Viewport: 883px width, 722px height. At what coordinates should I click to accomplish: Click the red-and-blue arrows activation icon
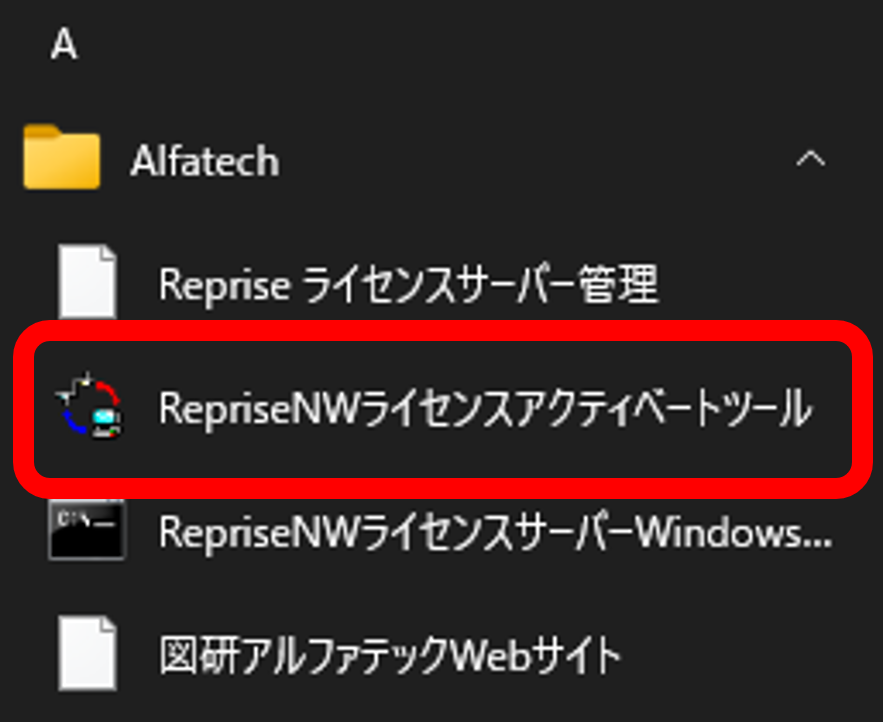pyautogui.click(x=89, y=409)
